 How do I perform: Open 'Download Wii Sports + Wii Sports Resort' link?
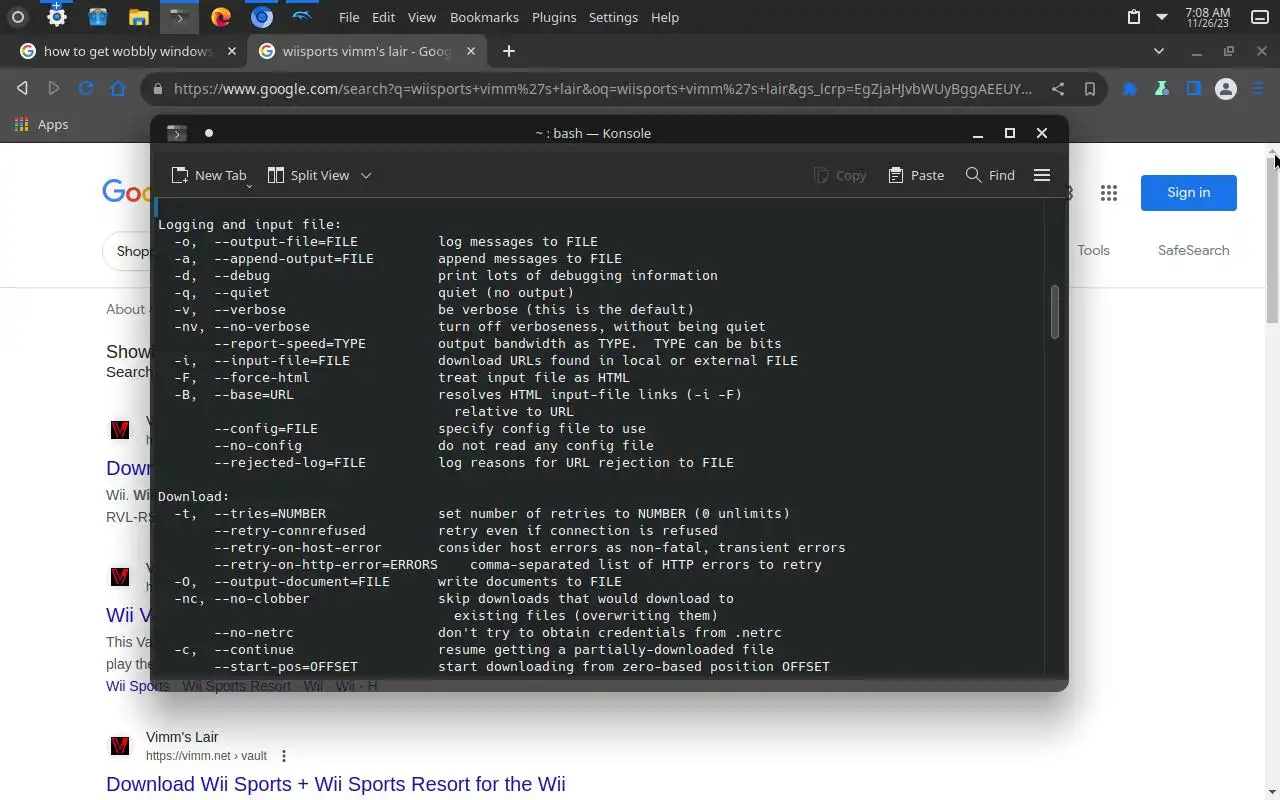(336, 784)
